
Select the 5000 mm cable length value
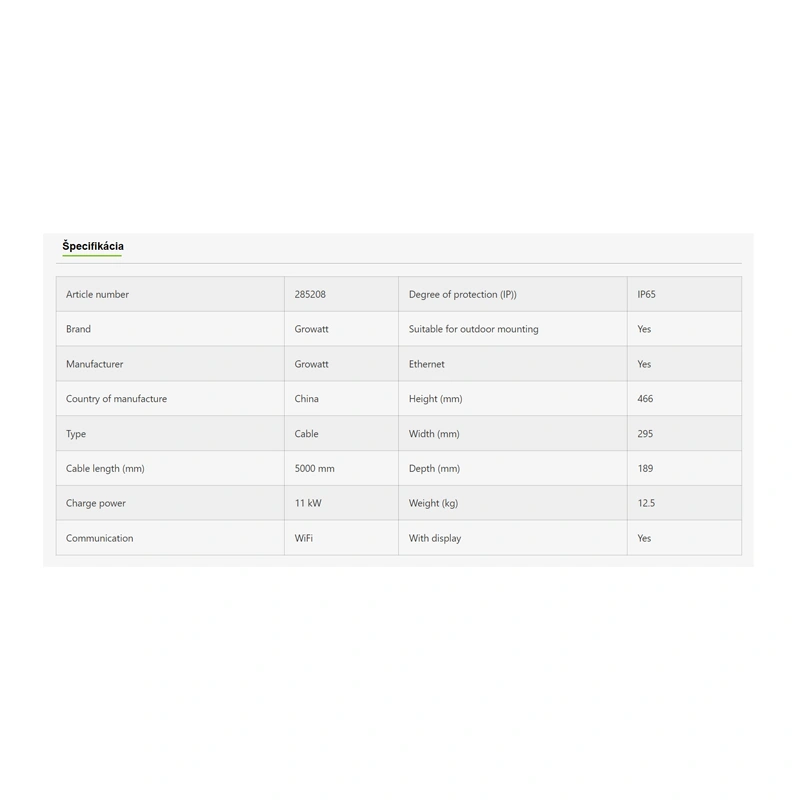[315, 468]
